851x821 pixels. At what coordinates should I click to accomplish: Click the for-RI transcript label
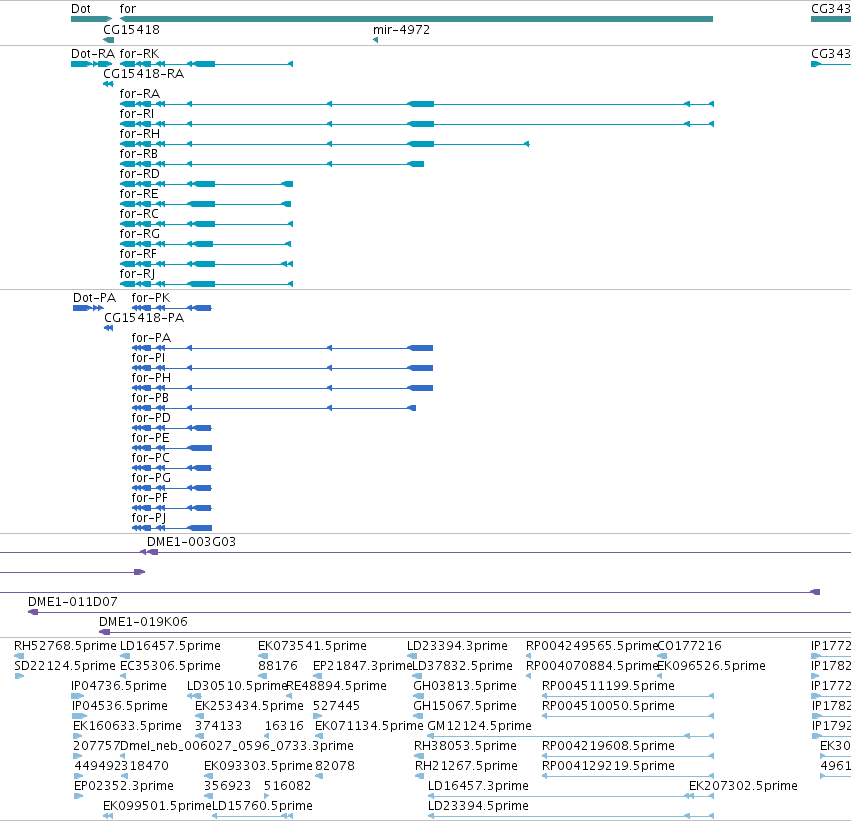tap(136, 114)
